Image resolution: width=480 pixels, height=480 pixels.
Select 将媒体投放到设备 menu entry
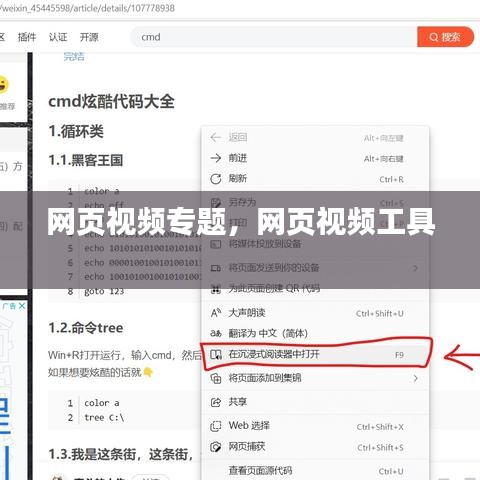coord(315,244)
